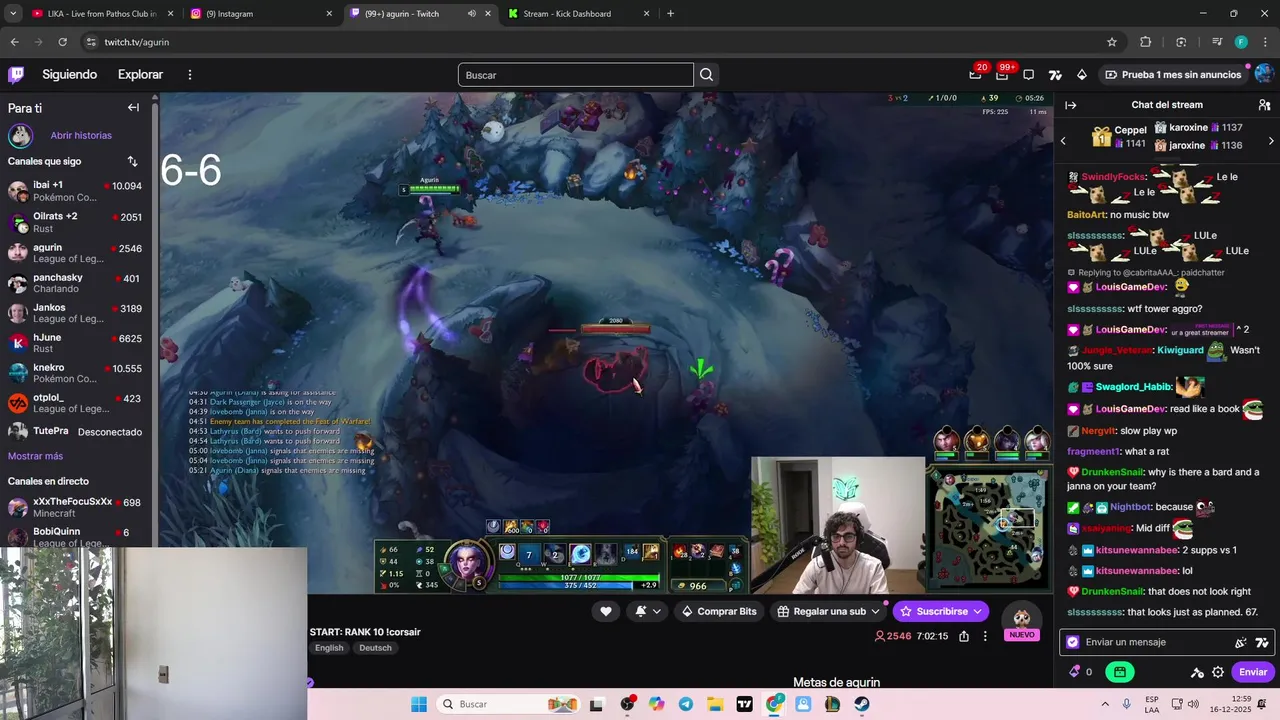
Task: Open Telegram from the taskbar
Action: (x=686, y=704)
